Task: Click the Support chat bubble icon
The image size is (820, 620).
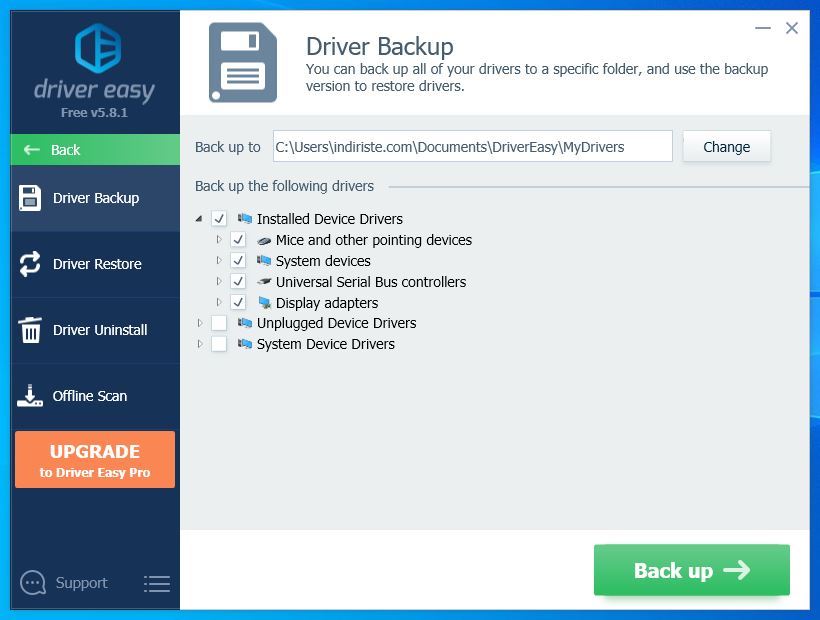Action: (33, 582)
